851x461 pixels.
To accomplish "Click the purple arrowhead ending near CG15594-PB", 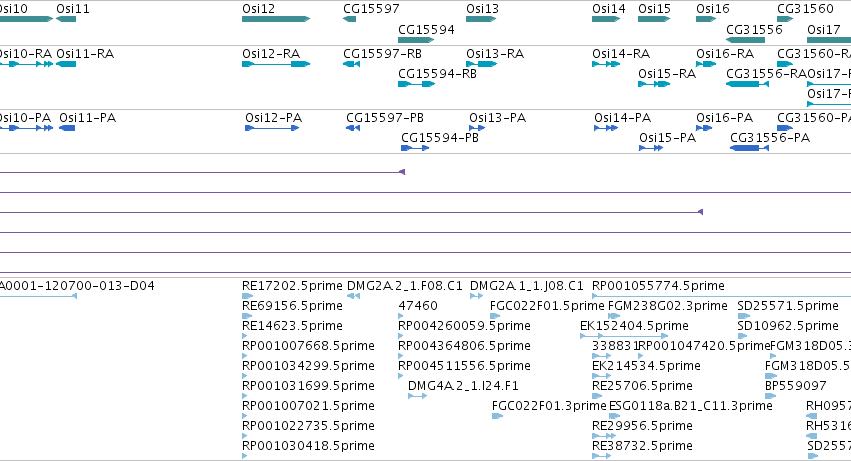I will pos(402,172).
